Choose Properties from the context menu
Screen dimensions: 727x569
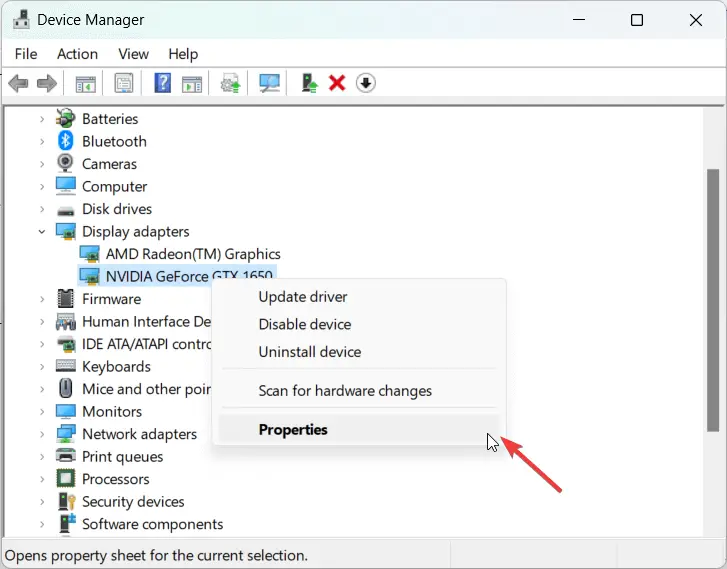[x=358, y=429]
